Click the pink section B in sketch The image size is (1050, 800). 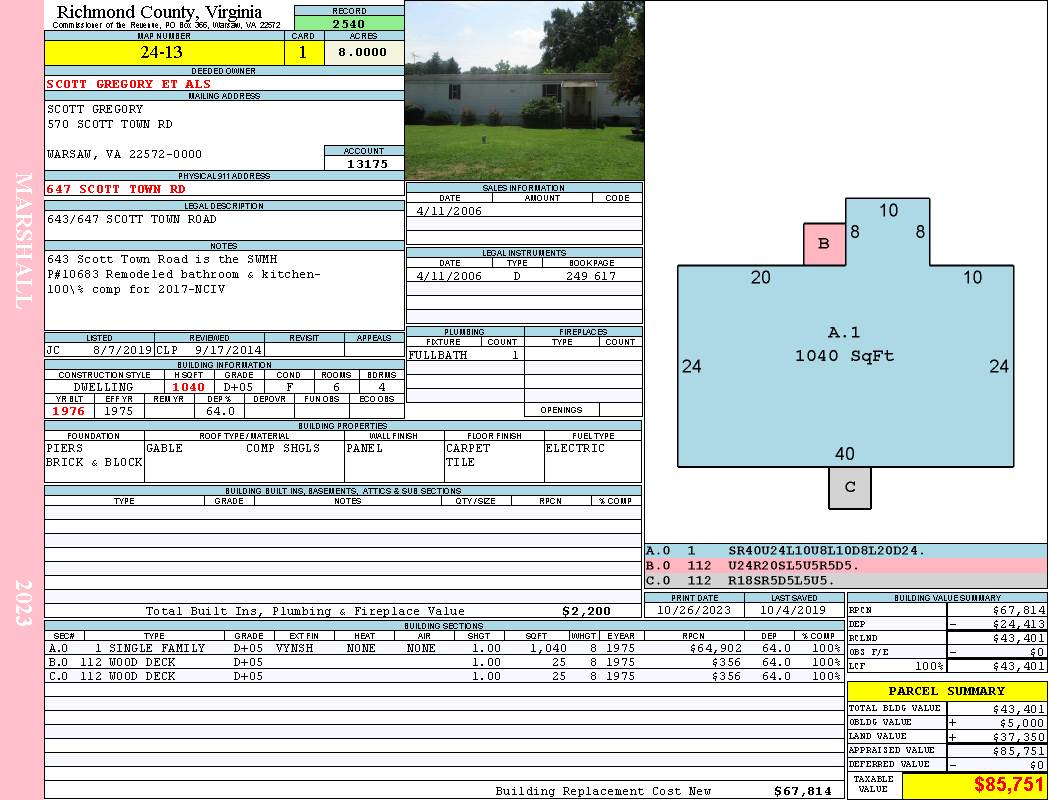coord(824,244)
